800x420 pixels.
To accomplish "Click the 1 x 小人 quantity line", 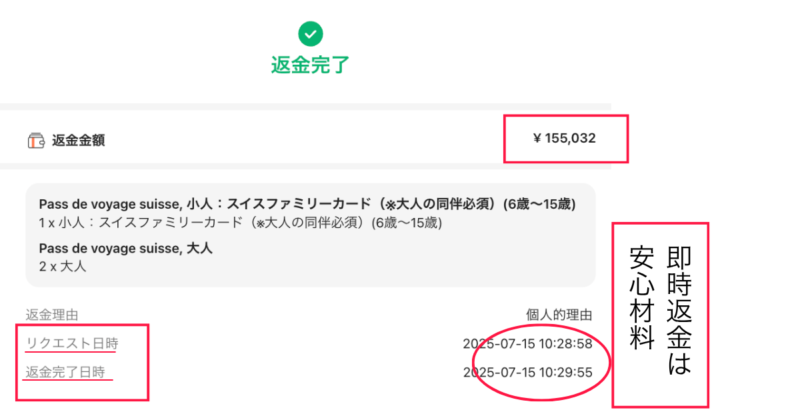I will (x=240, y=222).
